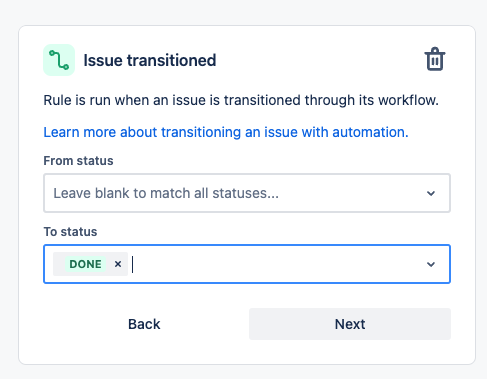
Task: Select the Issue transitioned heading
Action: point(150,60)
